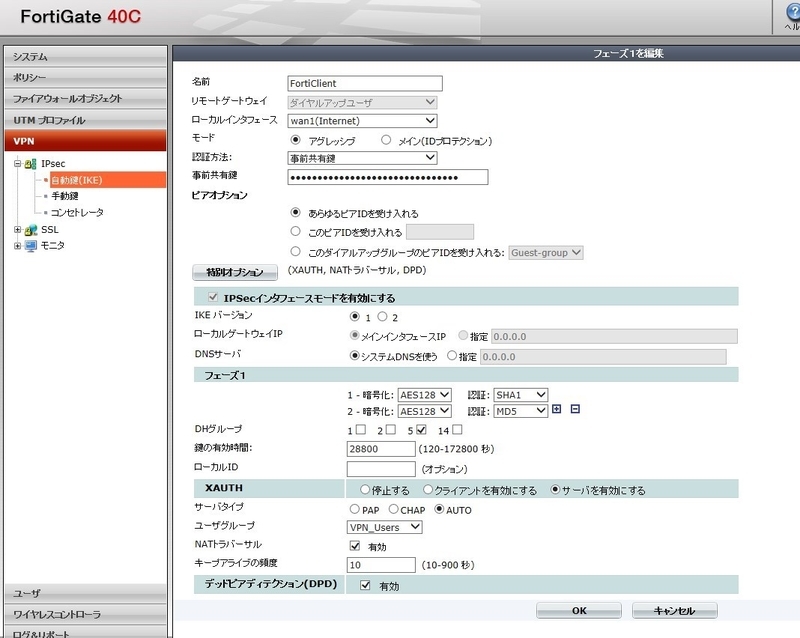The height and width of the screenshot is (638, 800).
Task: Select XAUTH 停止する radio button
Action: (x=364, y=489)
